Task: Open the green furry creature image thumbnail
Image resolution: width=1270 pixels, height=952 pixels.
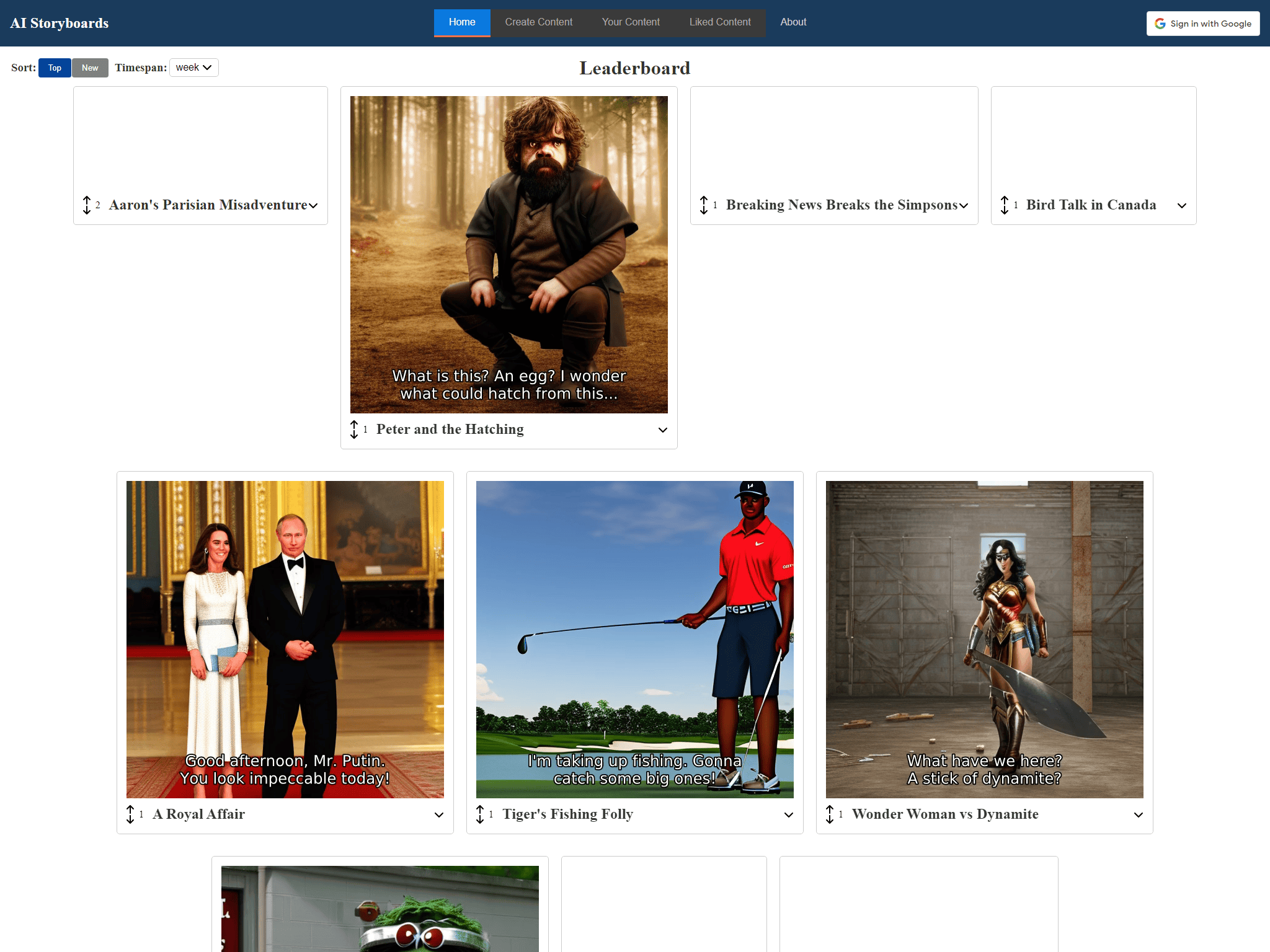Action: [380, 909]
